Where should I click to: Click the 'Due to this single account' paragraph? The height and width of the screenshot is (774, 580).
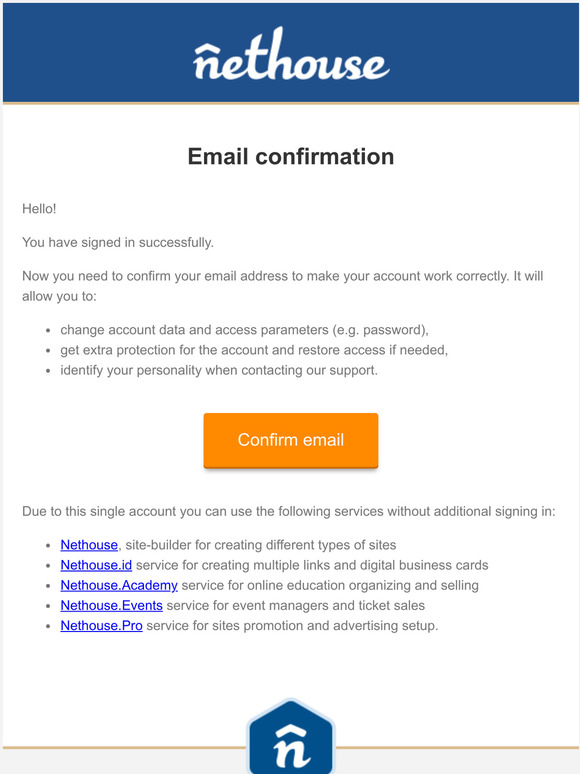289,511
